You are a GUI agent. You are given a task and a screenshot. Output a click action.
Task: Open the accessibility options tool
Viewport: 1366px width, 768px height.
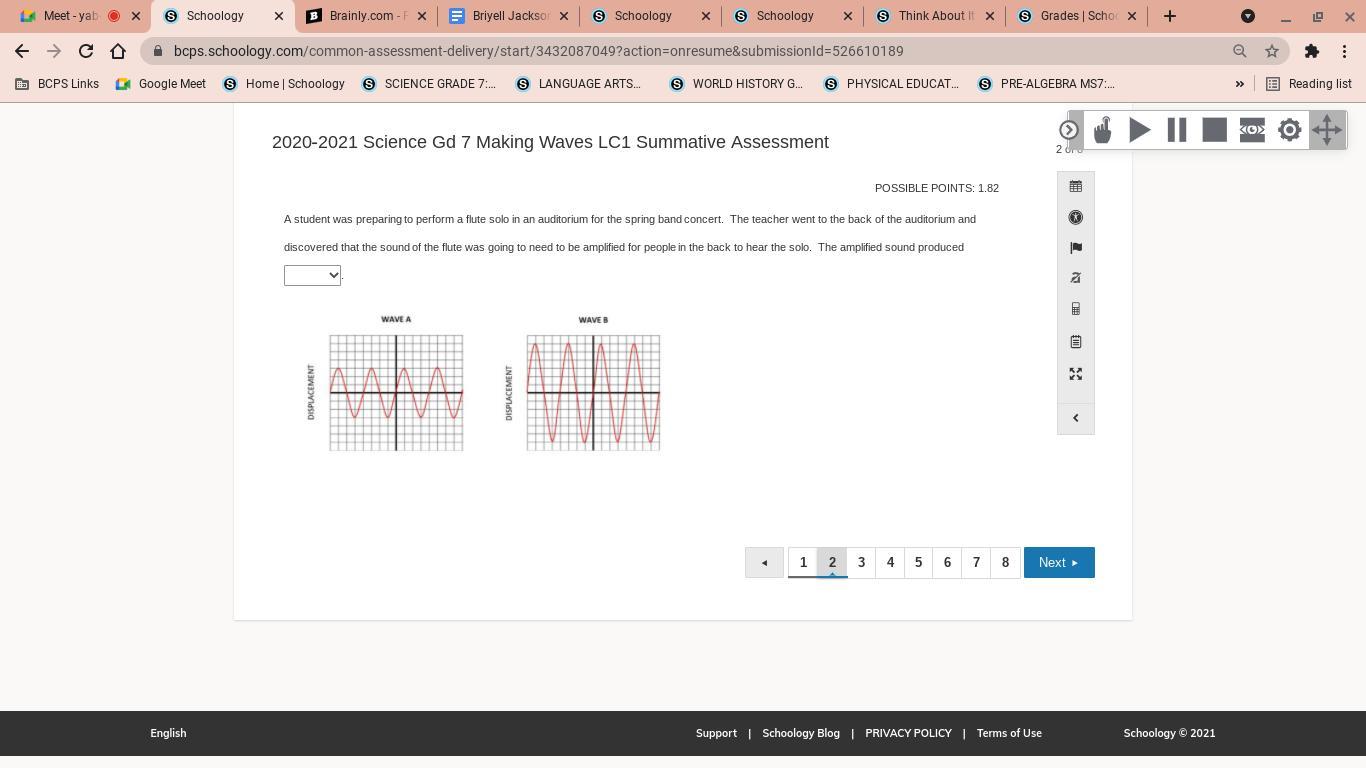1076,217
